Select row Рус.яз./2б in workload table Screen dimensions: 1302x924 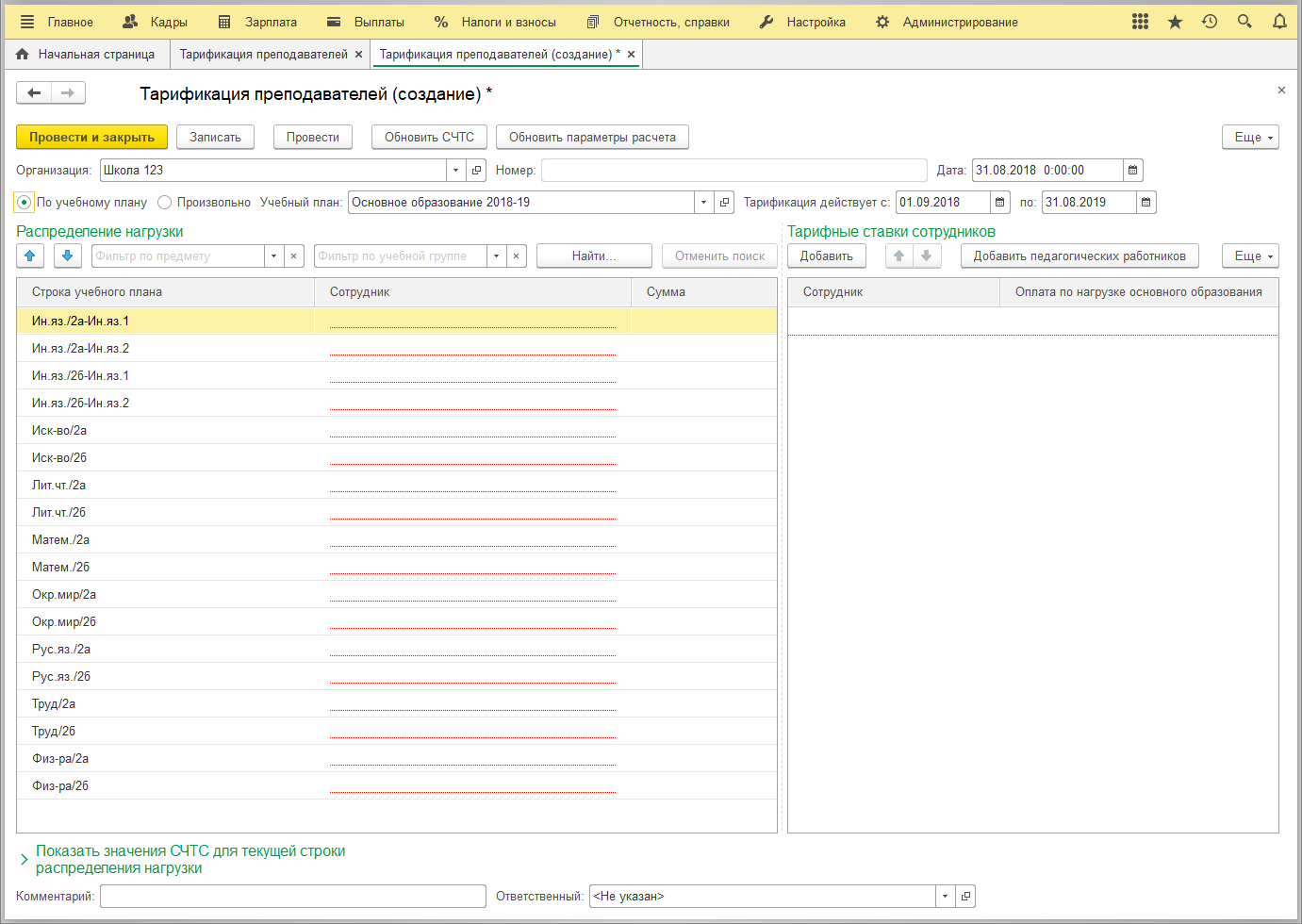(397, 676)
